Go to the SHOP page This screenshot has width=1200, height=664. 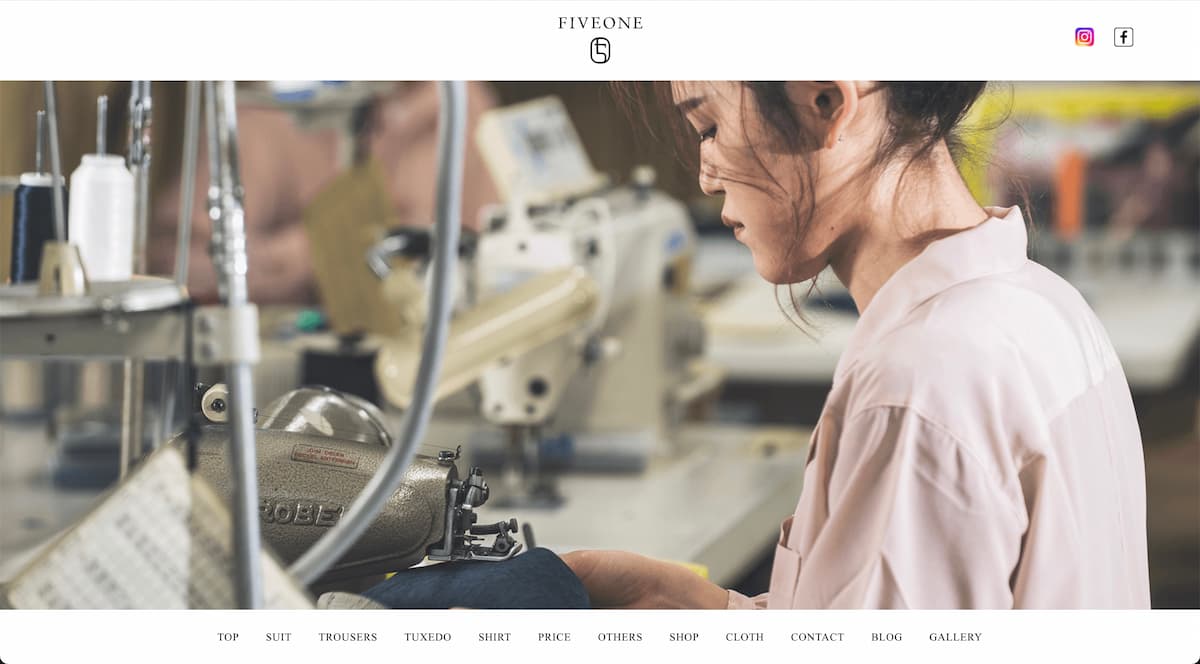[x=684, y=637]
